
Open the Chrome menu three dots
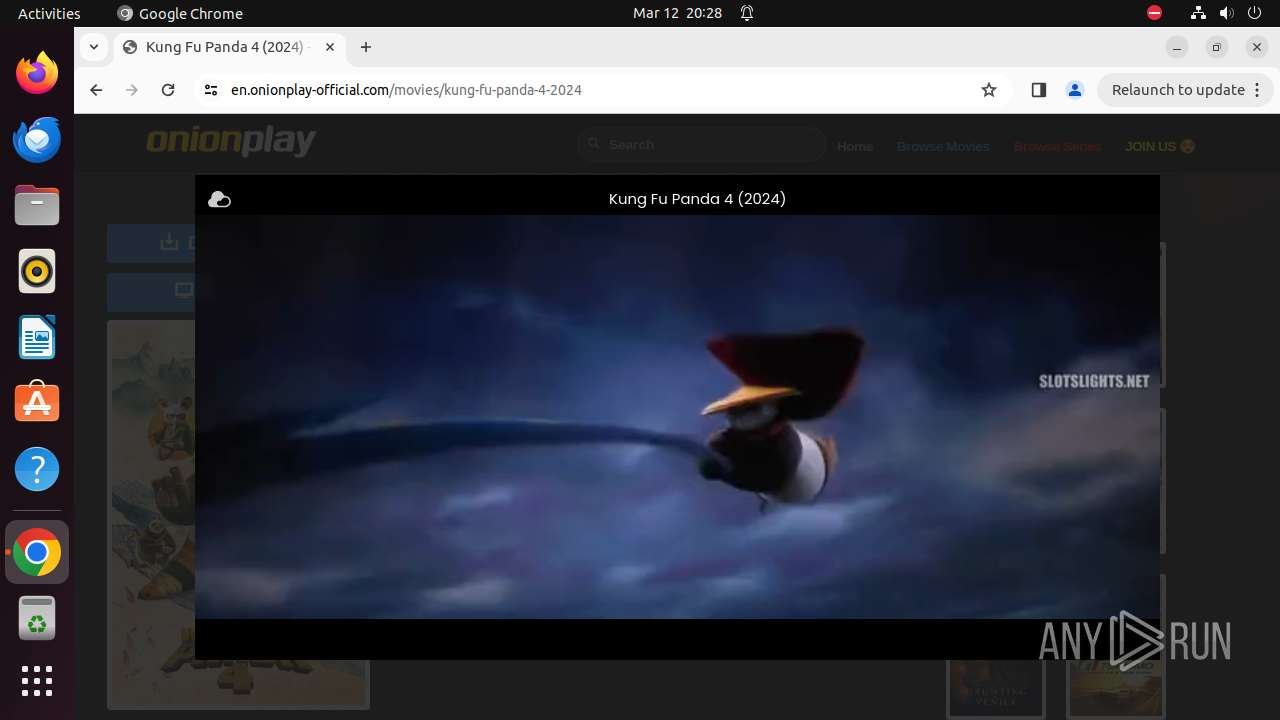tap(1257, 90)
